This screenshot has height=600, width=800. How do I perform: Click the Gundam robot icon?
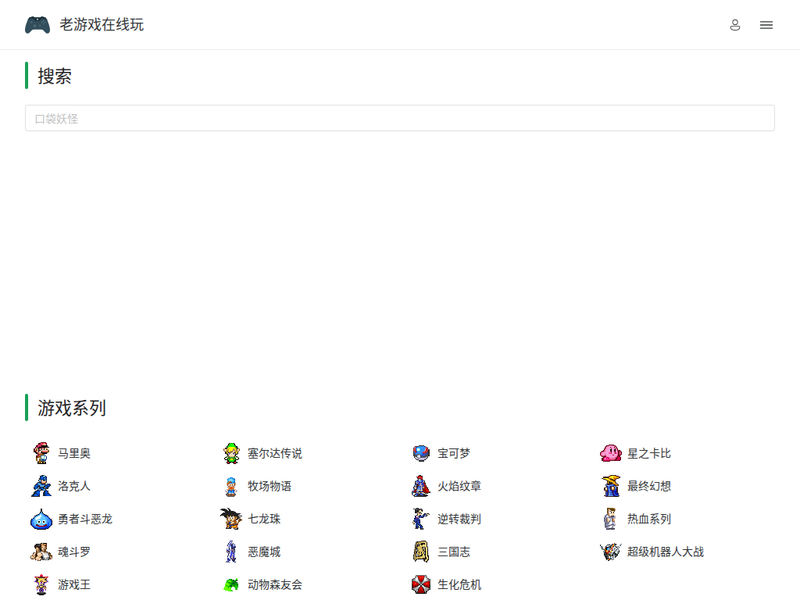click(611, 552)
